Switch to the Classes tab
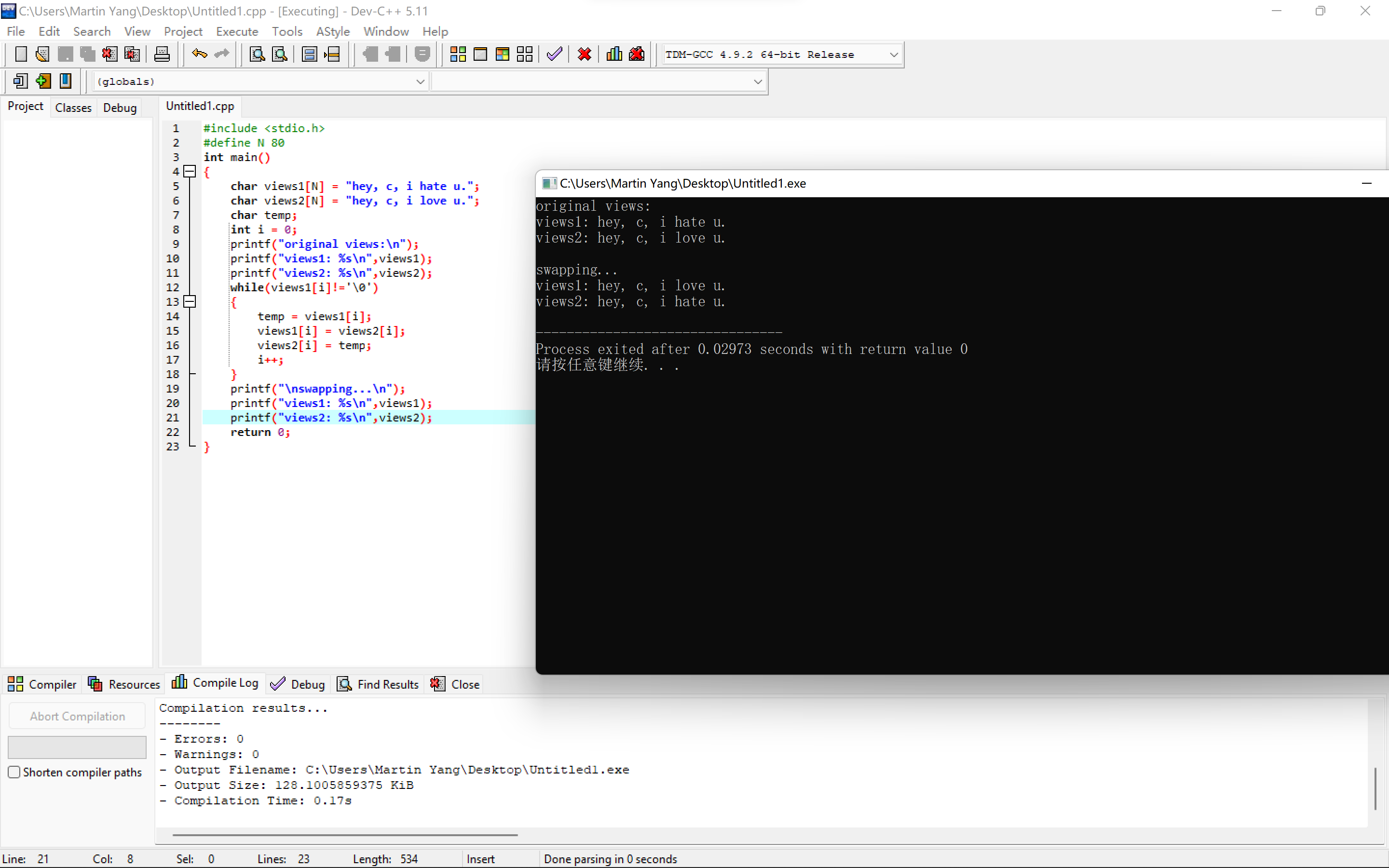 point(73,108)
